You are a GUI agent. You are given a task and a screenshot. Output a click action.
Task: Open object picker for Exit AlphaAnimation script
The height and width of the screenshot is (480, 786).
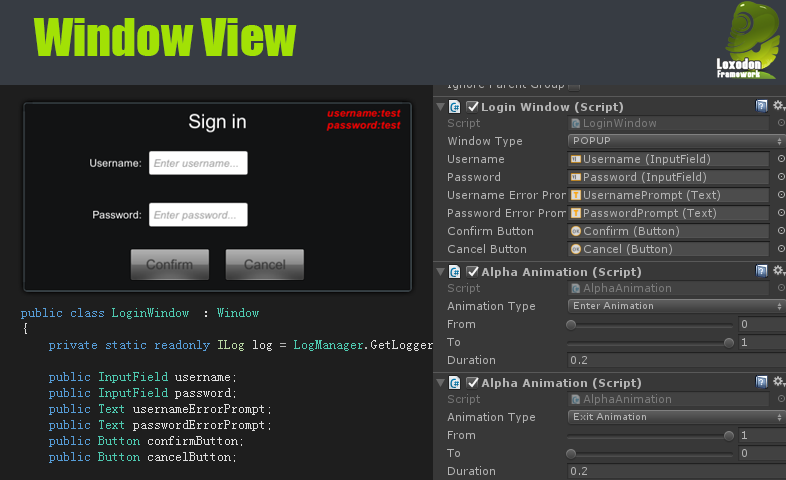(781, 399)
